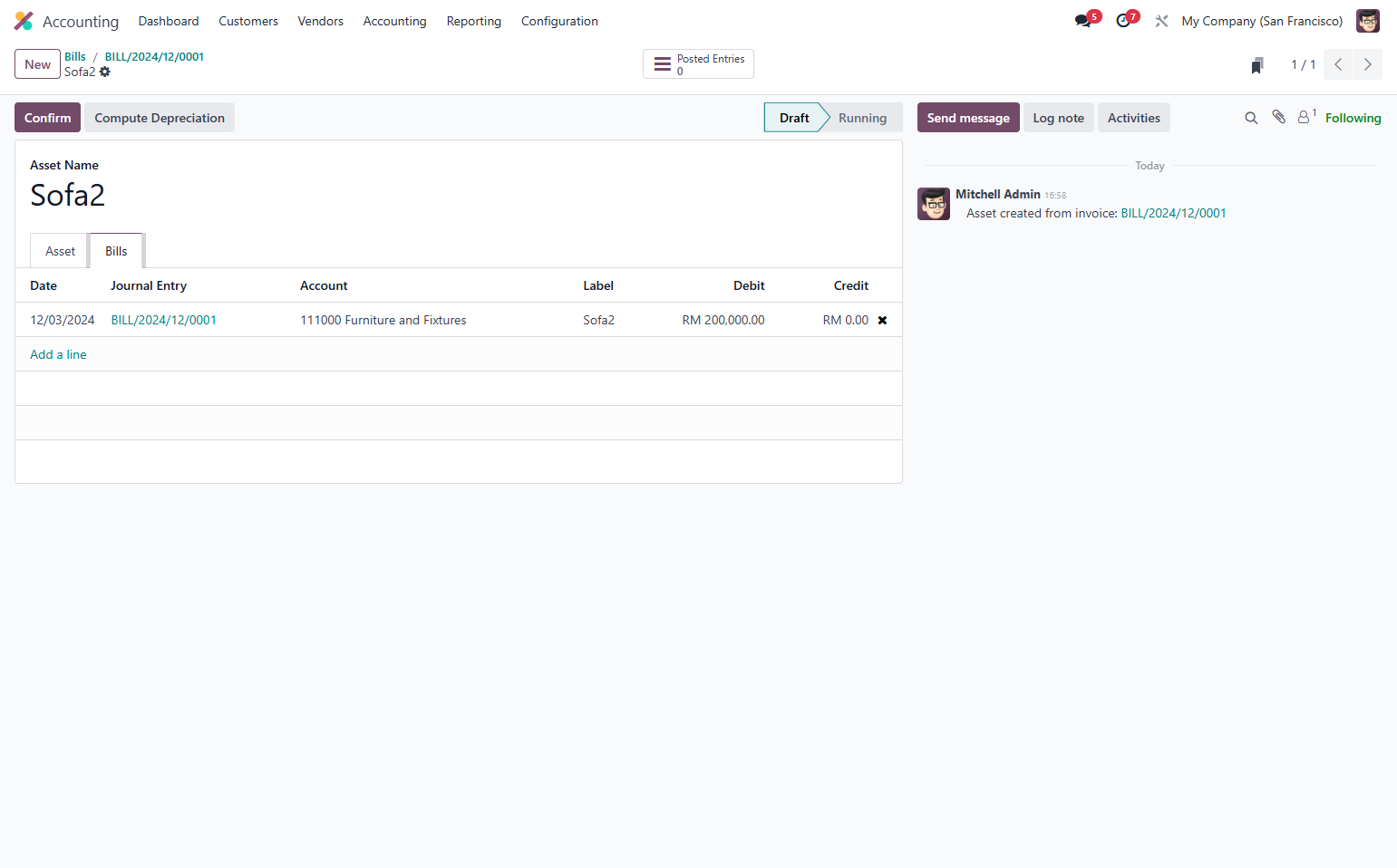This screenshot has width=1397, height=868.
Task: Click the bookmark icon near pager
Action: (1257, 65)
